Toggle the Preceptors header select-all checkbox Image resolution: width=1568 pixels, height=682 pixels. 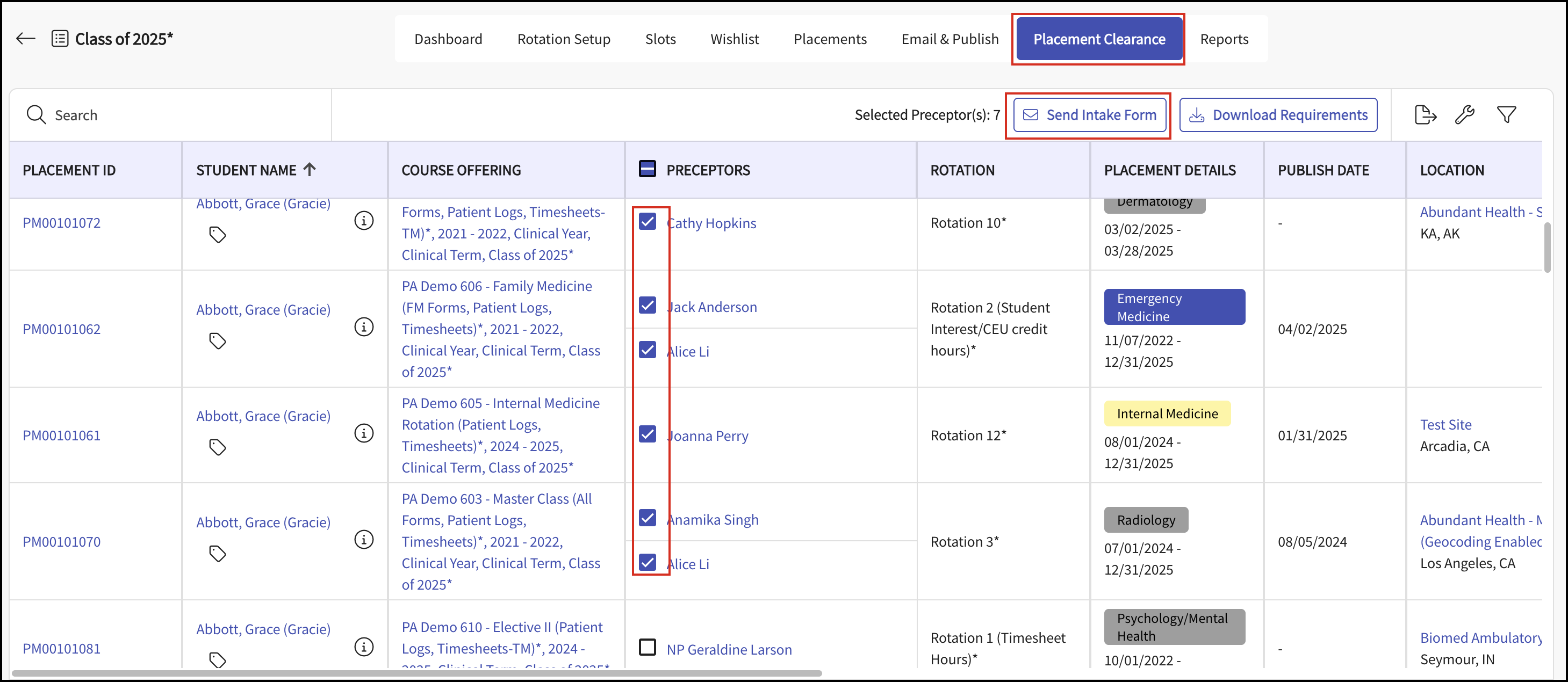point(647,169)
